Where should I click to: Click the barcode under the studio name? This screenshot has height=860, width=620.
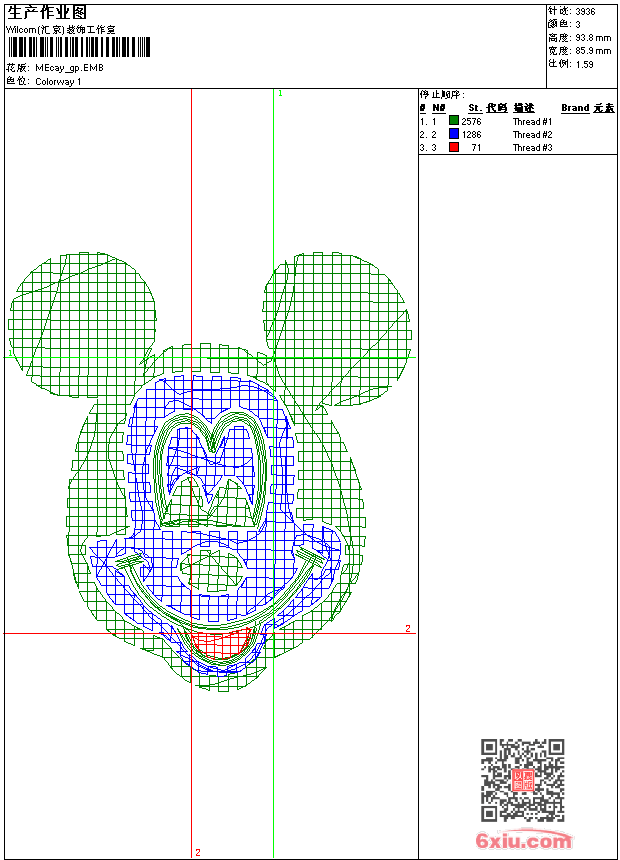click(x=78, y=47)
